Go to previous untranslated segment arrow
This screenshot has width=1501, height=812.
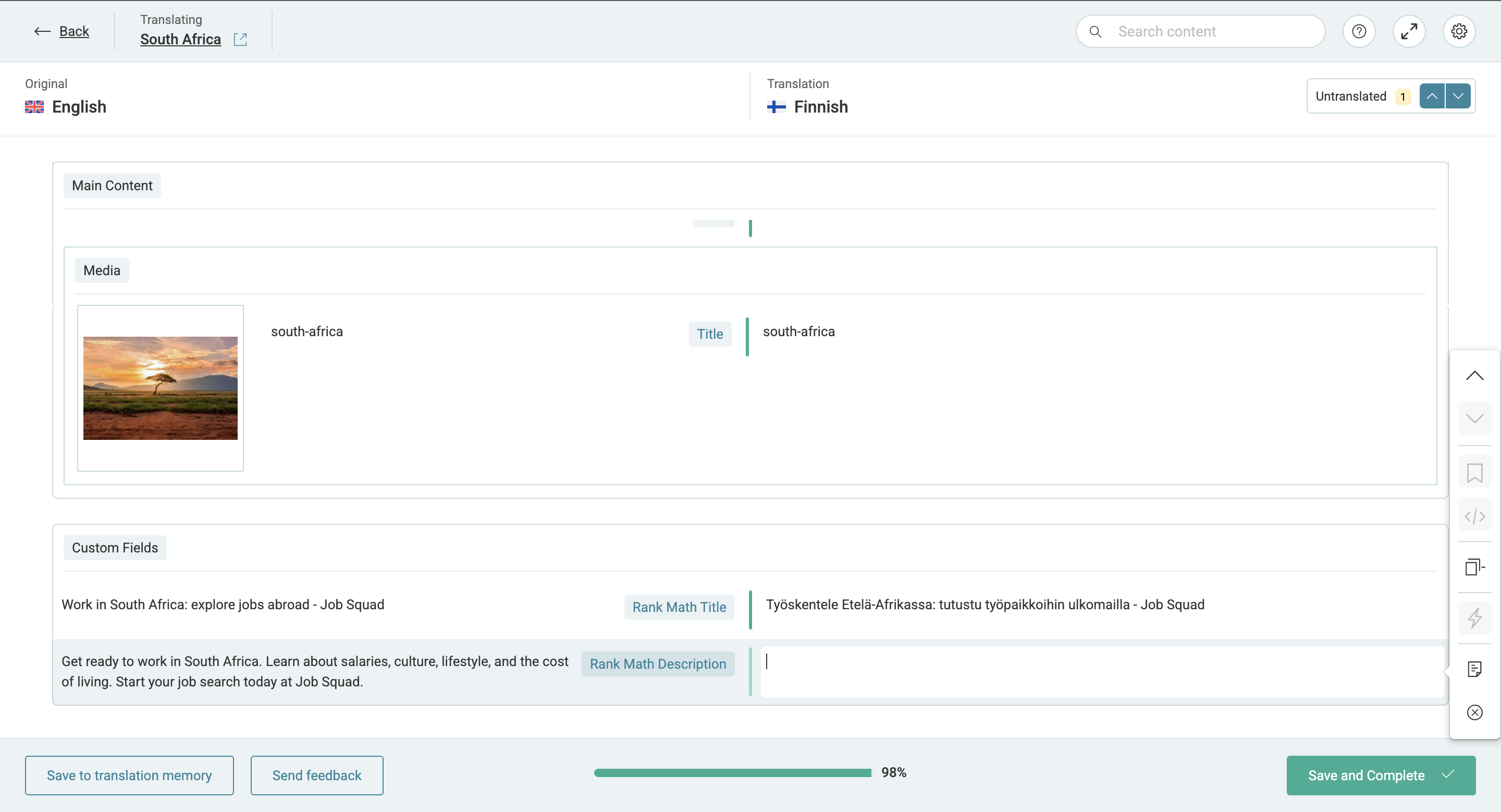[x=1432, y=96]
